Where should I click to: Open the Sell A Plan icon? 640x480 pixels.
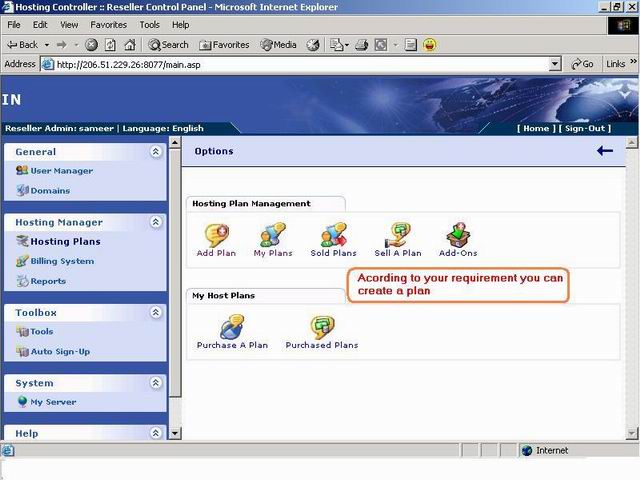click(x=398, y=235)
